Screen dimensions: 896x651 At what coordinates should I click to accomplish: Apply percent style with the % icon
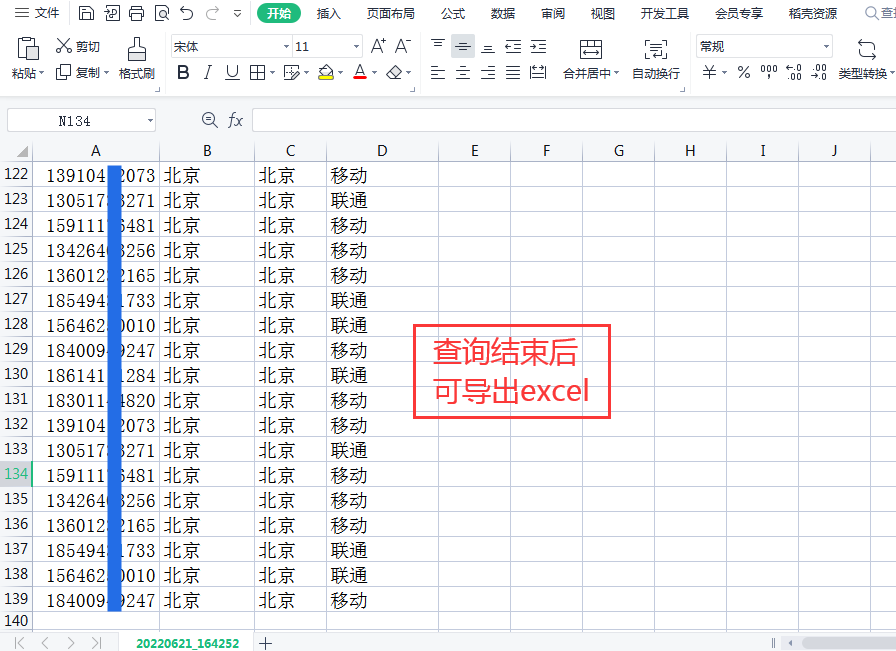[x=744, y=73]
